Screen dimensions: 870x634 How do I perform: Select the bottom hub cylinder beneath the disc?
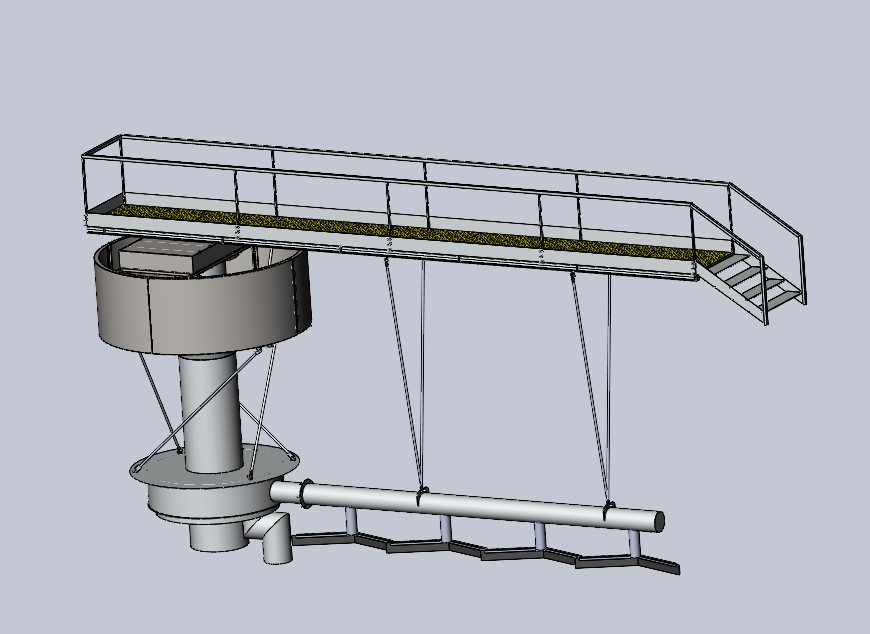click(x=215, y=536)
